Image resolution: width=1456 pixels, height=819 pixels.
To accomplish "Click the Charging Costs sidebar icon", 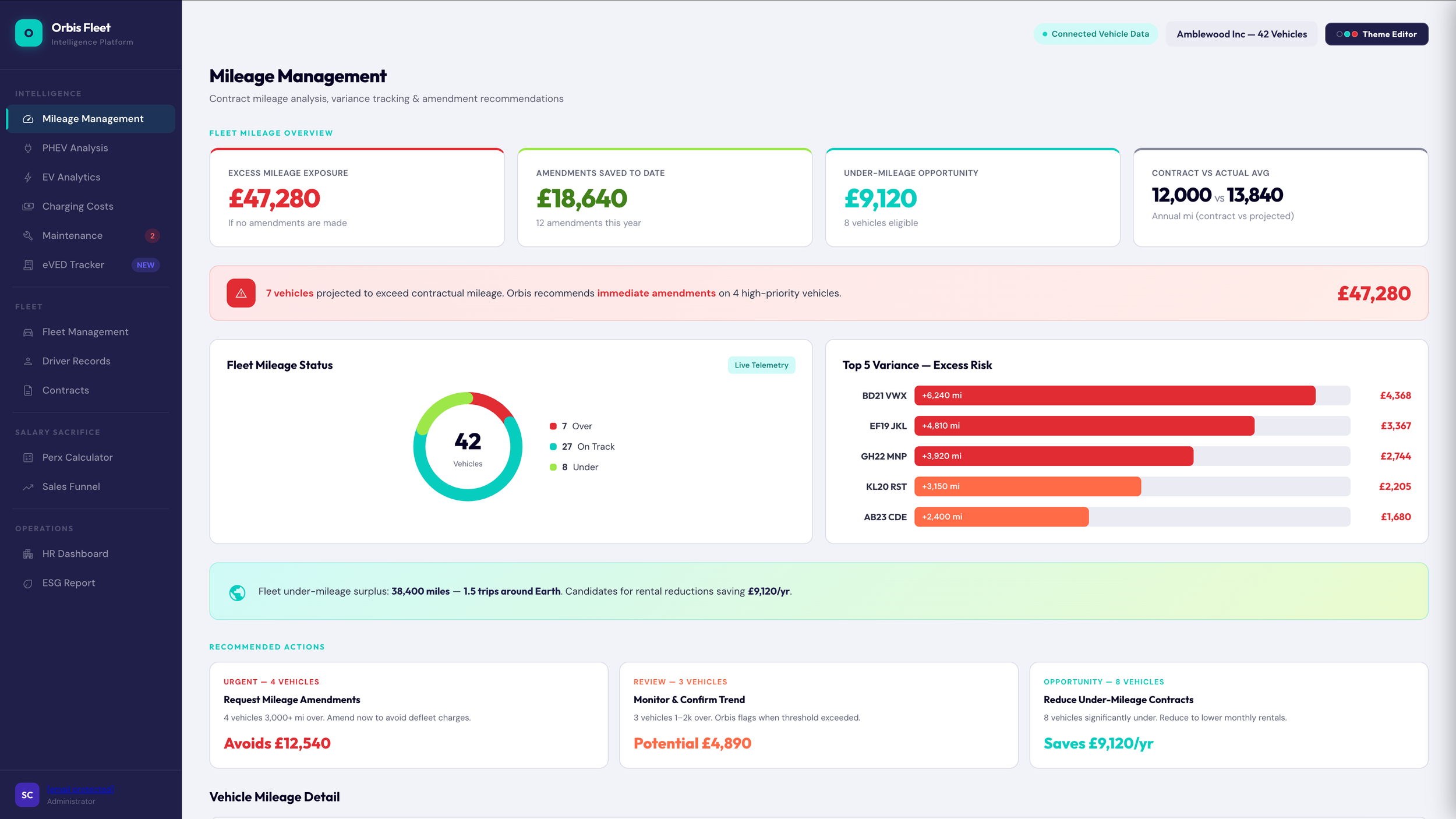I will [x=28, y=206].
